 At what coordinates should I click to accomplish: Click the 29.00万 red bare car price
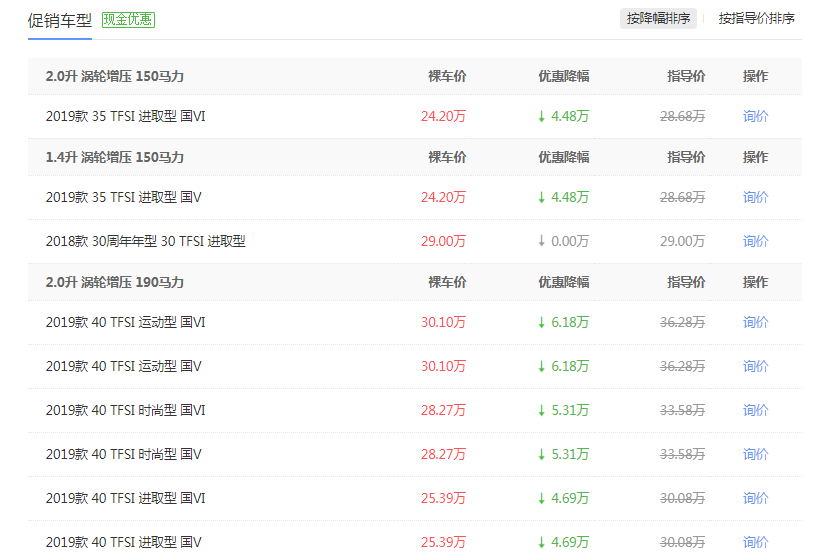point(443,241)
